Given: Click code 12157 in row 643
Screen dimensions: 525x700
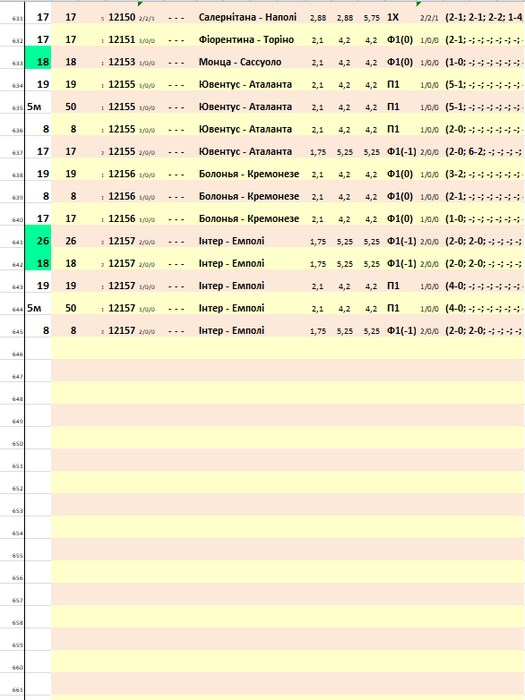Looking at the screenshot, I should click(121, 286).
